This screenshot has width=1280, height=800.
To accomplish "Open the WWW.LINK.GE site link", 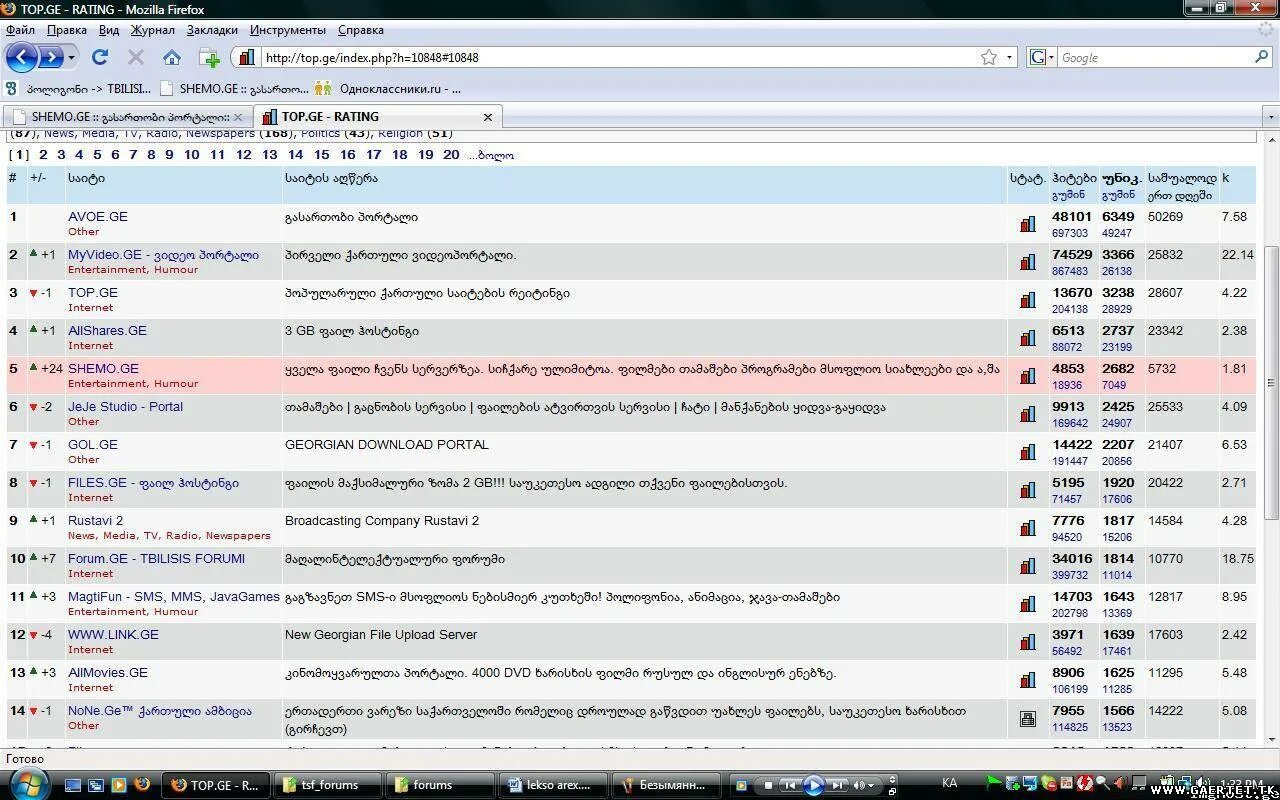I will pos(113,635).
